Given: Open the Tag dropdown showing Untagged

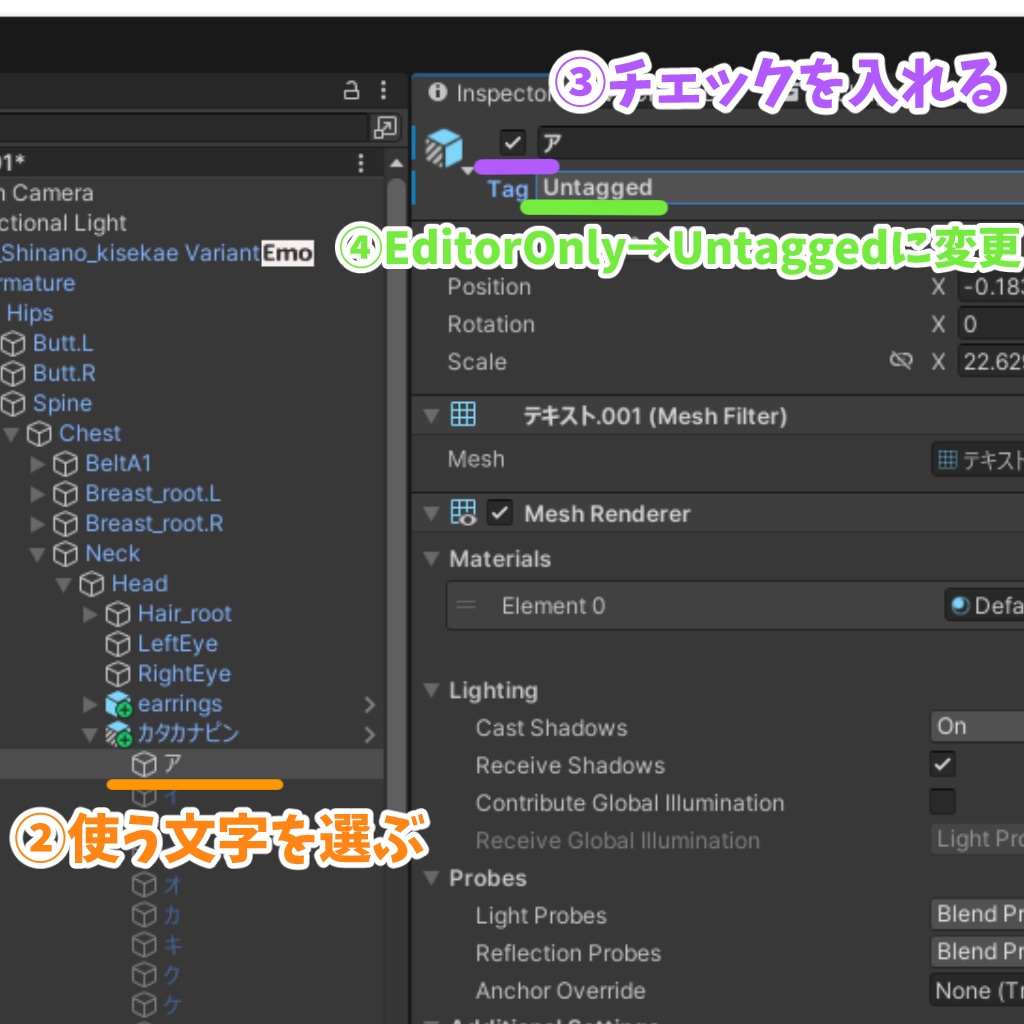Looking at the screenshot, I should (x=780, y=188).
